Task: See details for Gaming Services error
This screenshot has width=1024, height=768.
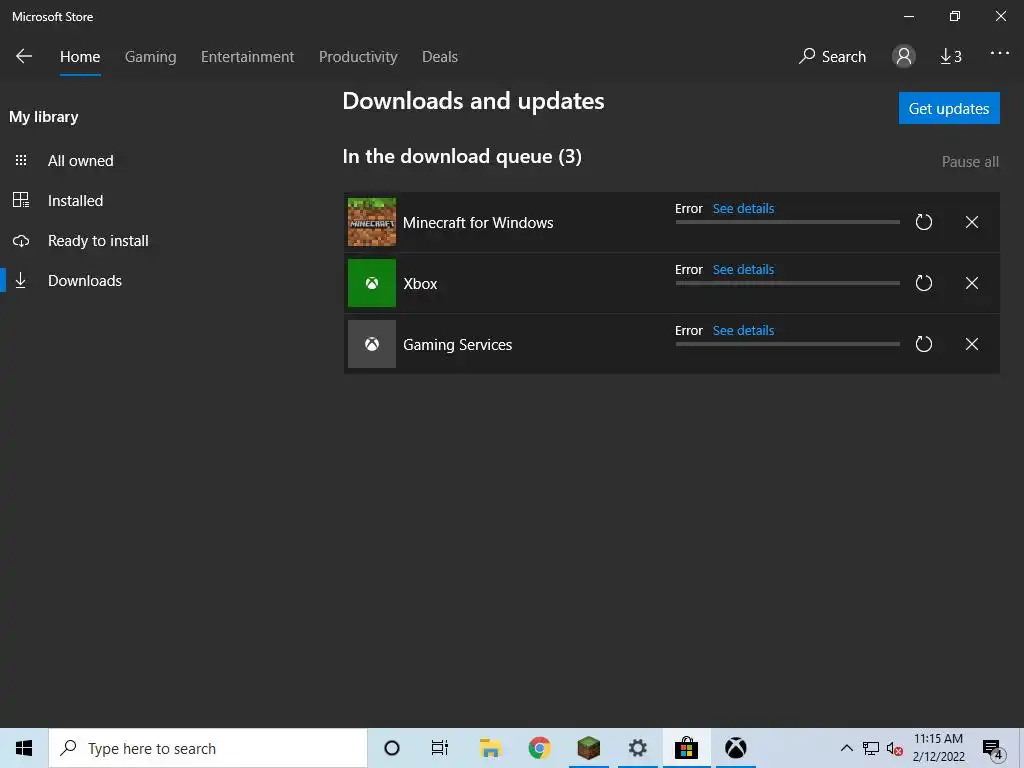Action: pyautogui.click(x=743, y=330)
